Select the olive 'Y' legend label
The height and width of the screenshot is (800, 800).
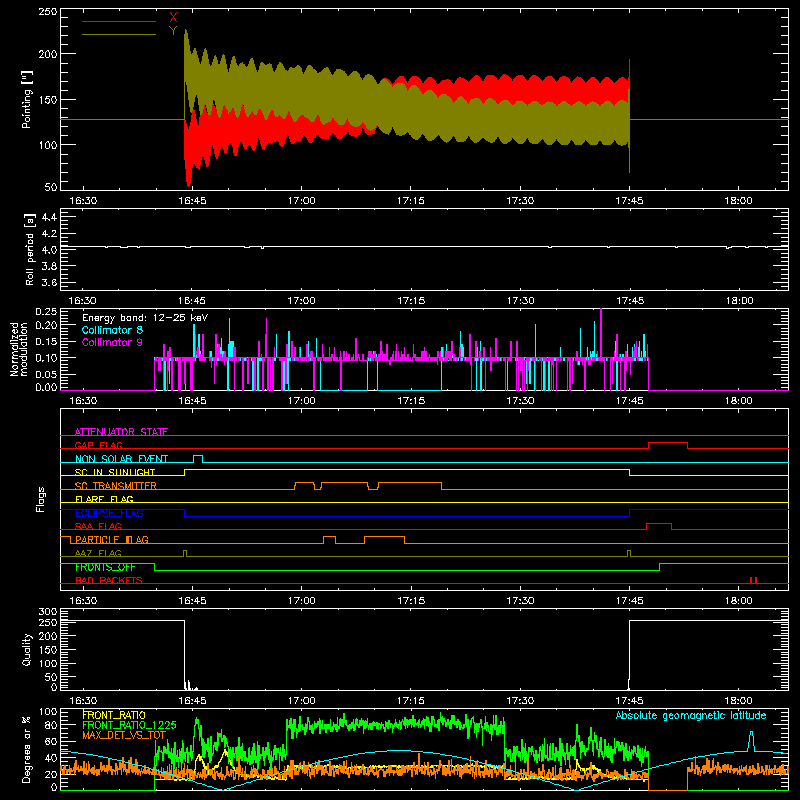173,31
